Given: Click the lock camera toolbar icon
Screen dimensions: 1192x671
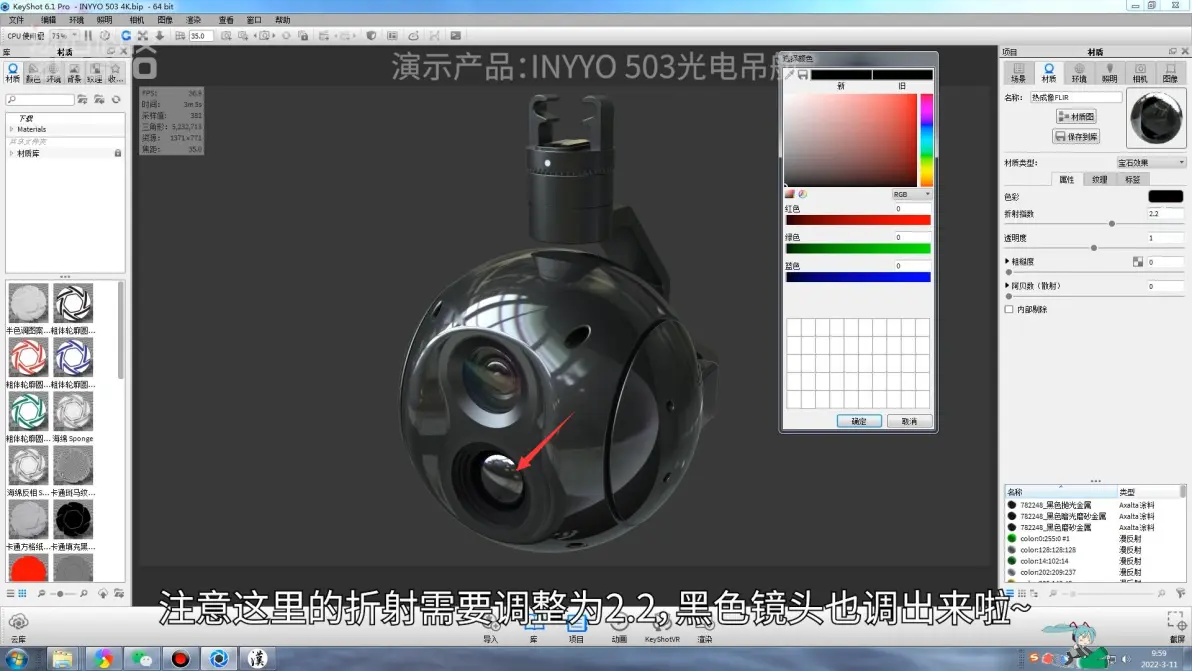Looking at the screenshot, I should point(303,36).
